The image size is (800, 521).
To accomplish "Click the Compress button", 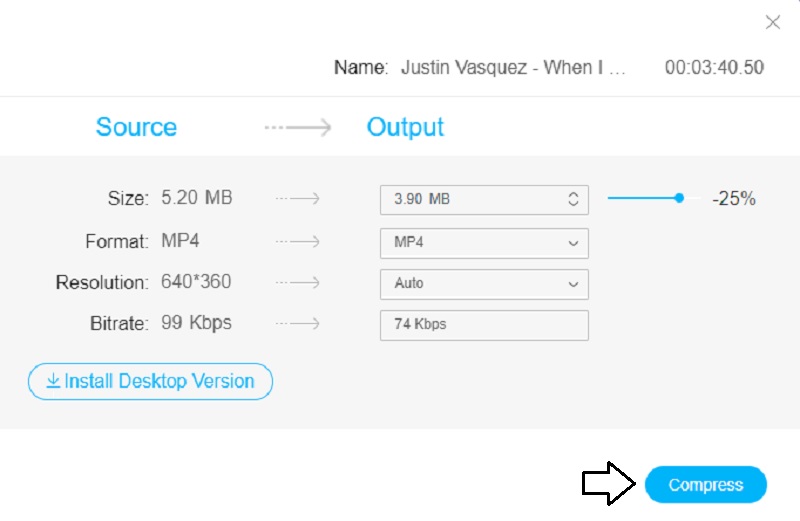I will click(x=705, y=485).
